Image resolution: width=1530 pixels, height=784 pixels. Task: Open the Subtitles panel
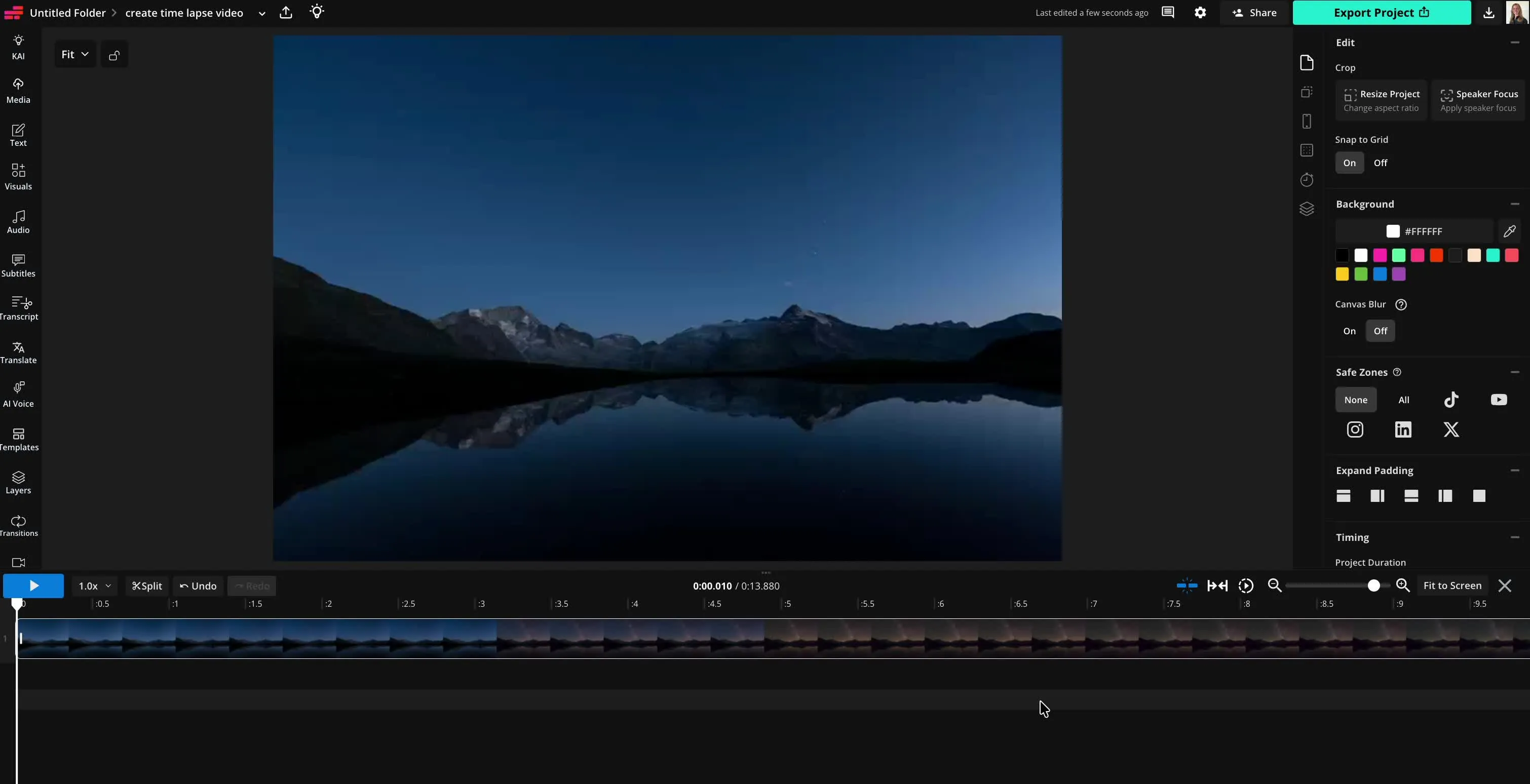click(18, 265)
